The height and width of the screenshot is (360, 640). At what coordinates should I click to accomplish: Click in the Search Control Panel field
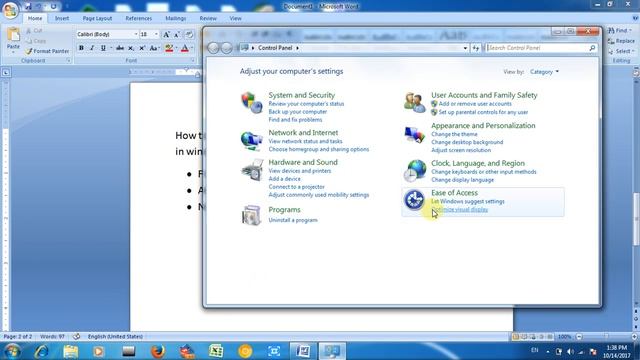pos(537,48)
